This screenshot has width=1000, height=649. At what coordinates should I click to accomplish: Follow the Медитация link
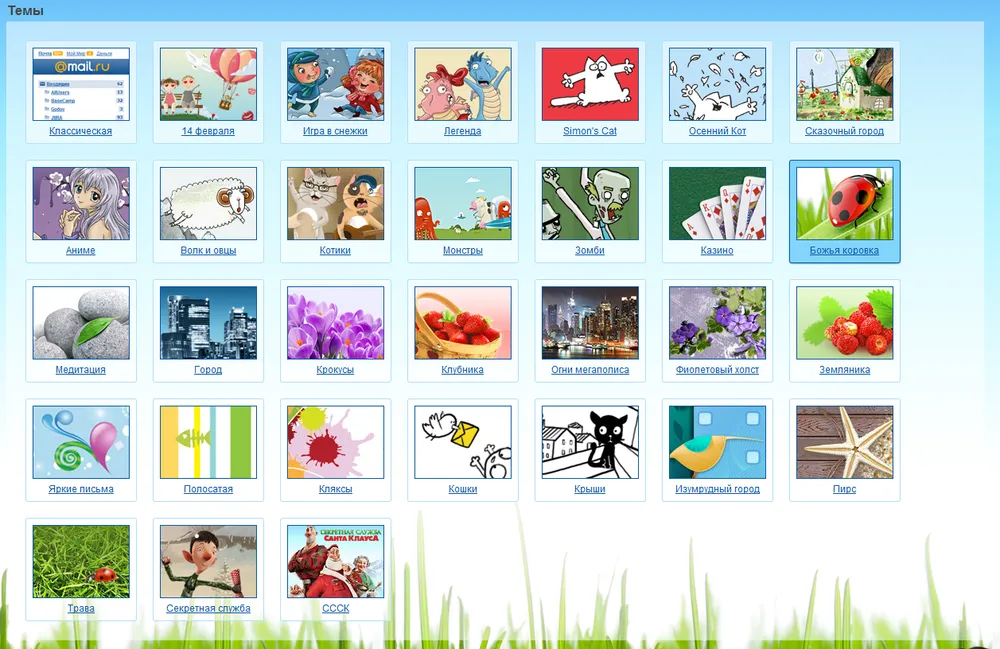[x=80, y=369]
